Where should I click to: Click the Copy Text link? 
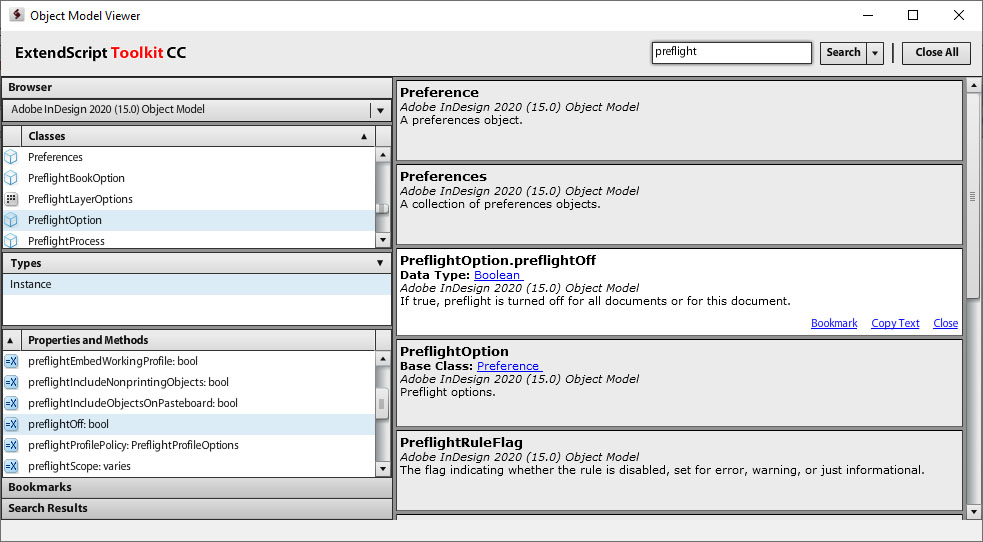tap(895, 323)
